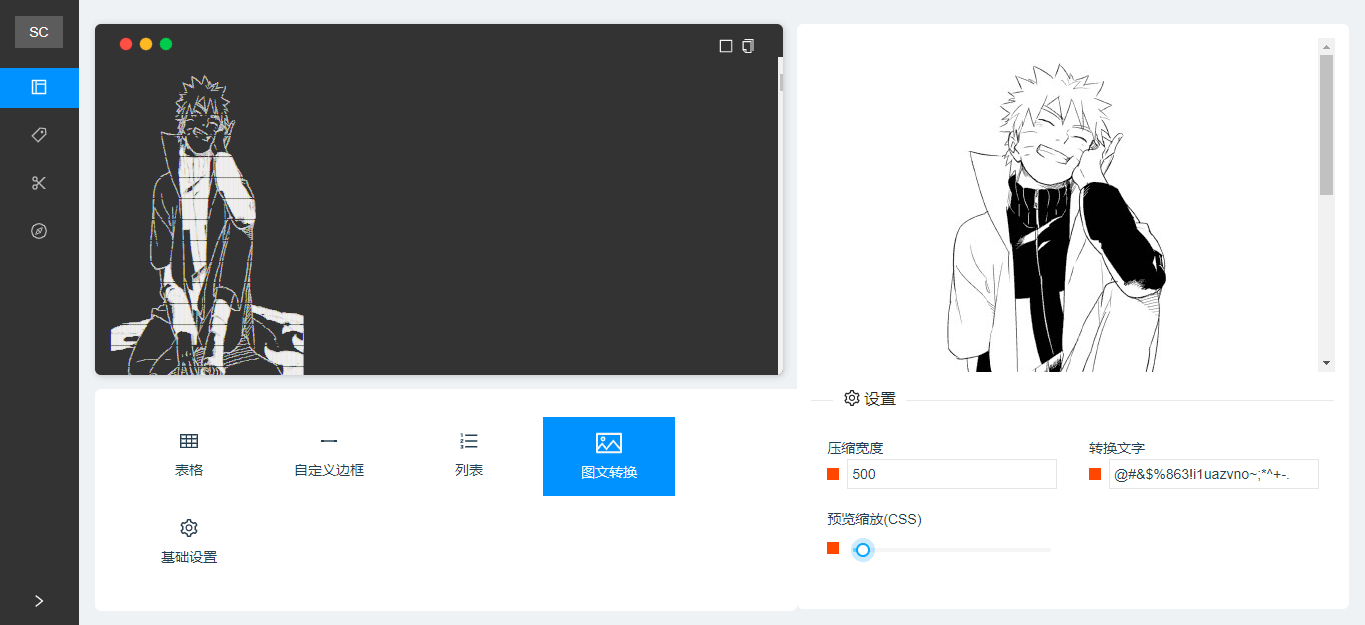This screenshot has width=1365, height=625.
Task: Click the 预览缩放 slider handle
Action: pos(863,550)
